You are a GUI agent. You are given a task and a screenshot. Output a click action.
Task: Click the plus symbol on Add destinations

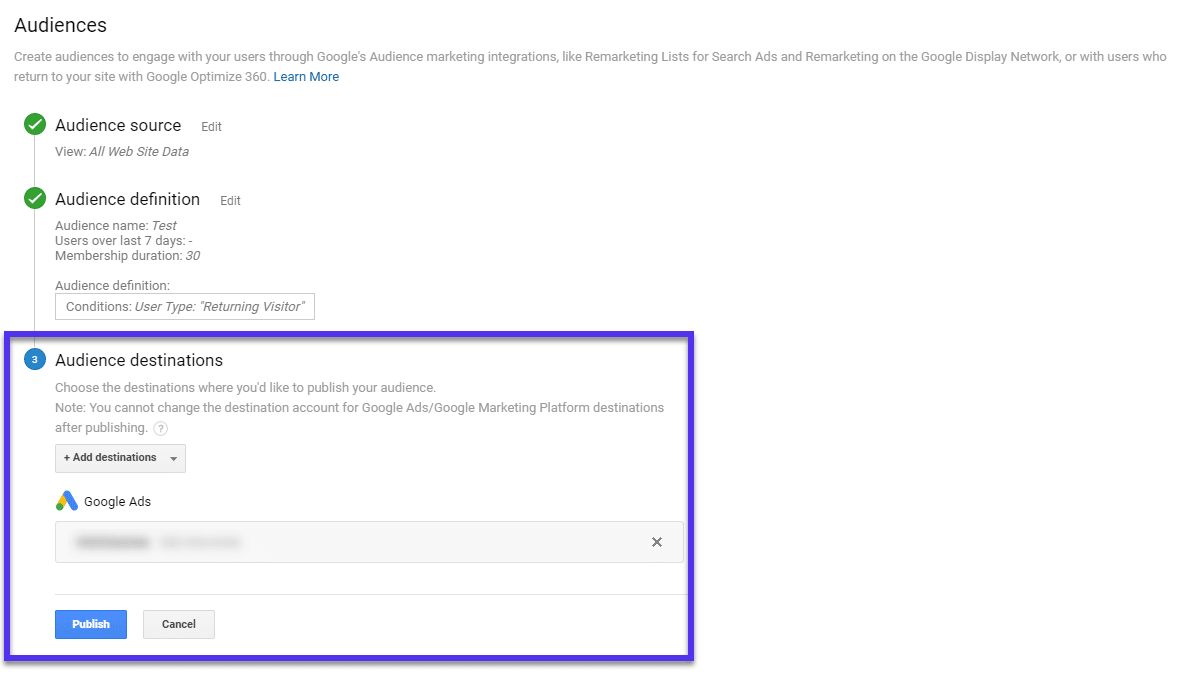pyautogui.click(x=67, y=457)
